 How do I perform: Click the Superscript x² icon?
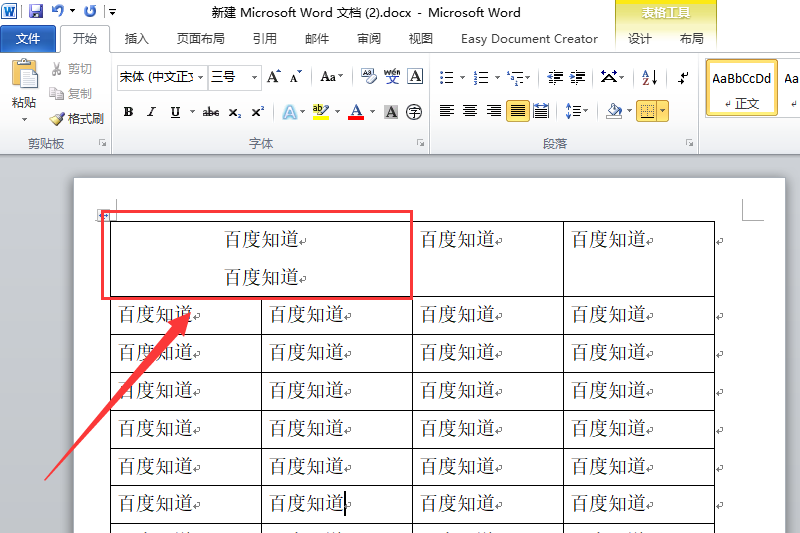click(258, 112)
